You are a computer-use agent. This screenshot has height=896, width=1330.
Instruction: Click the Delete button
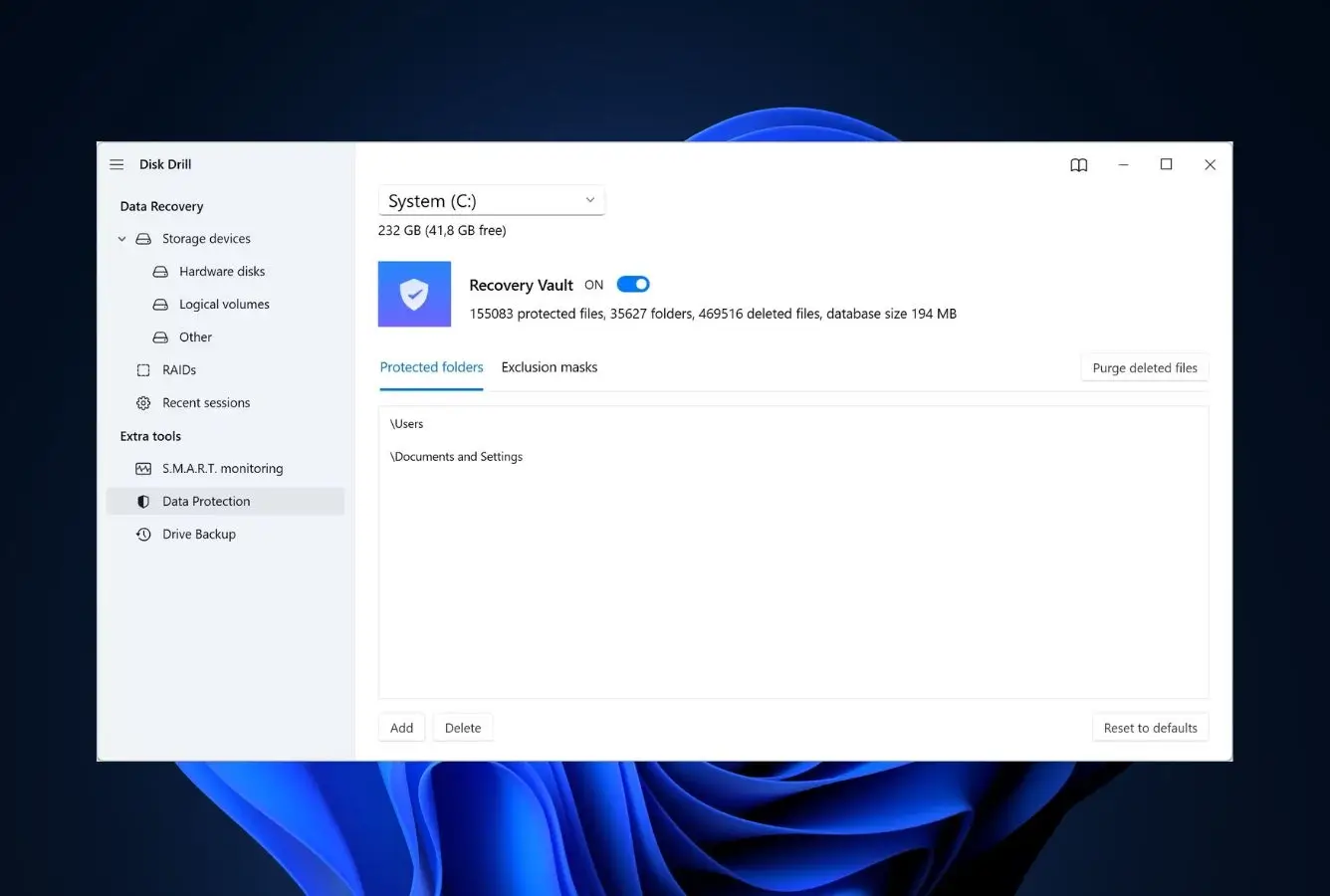463,728
